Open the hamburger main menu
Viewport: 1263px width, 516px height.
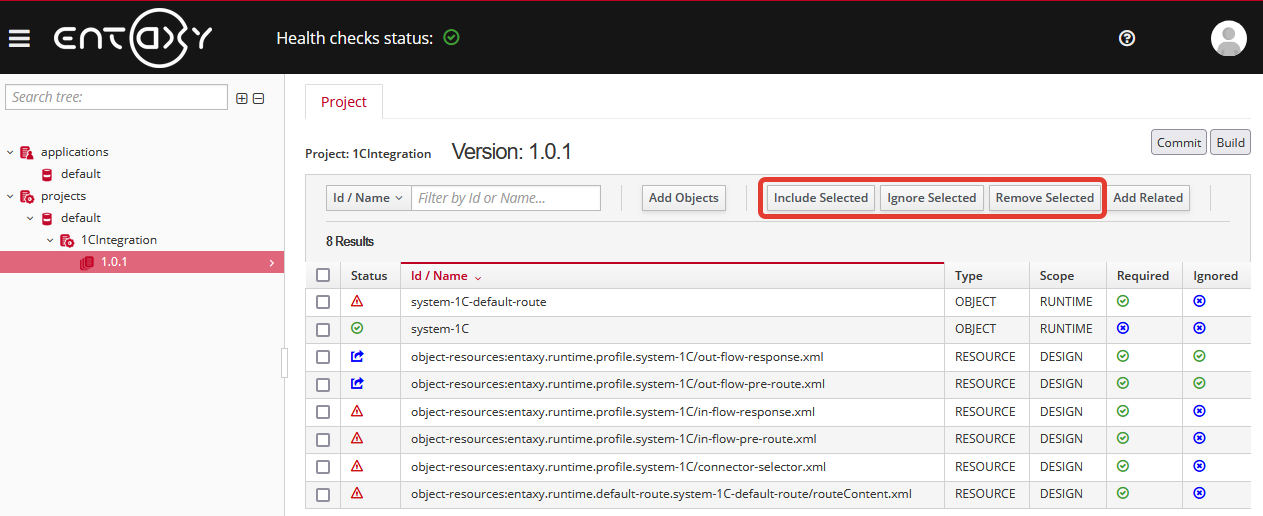(19, 38)
